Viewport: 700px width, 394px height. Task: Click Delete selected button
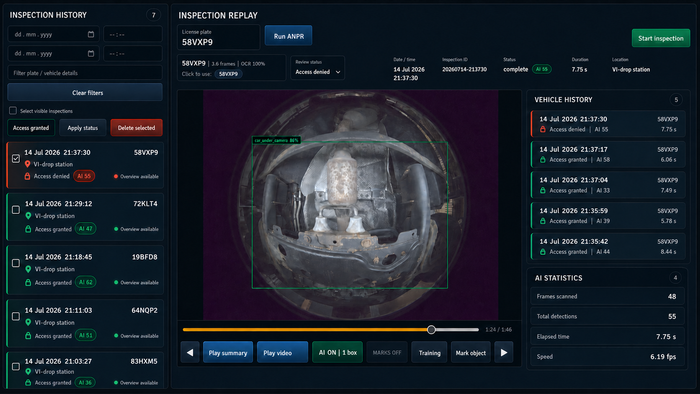(x=136, y=128)
